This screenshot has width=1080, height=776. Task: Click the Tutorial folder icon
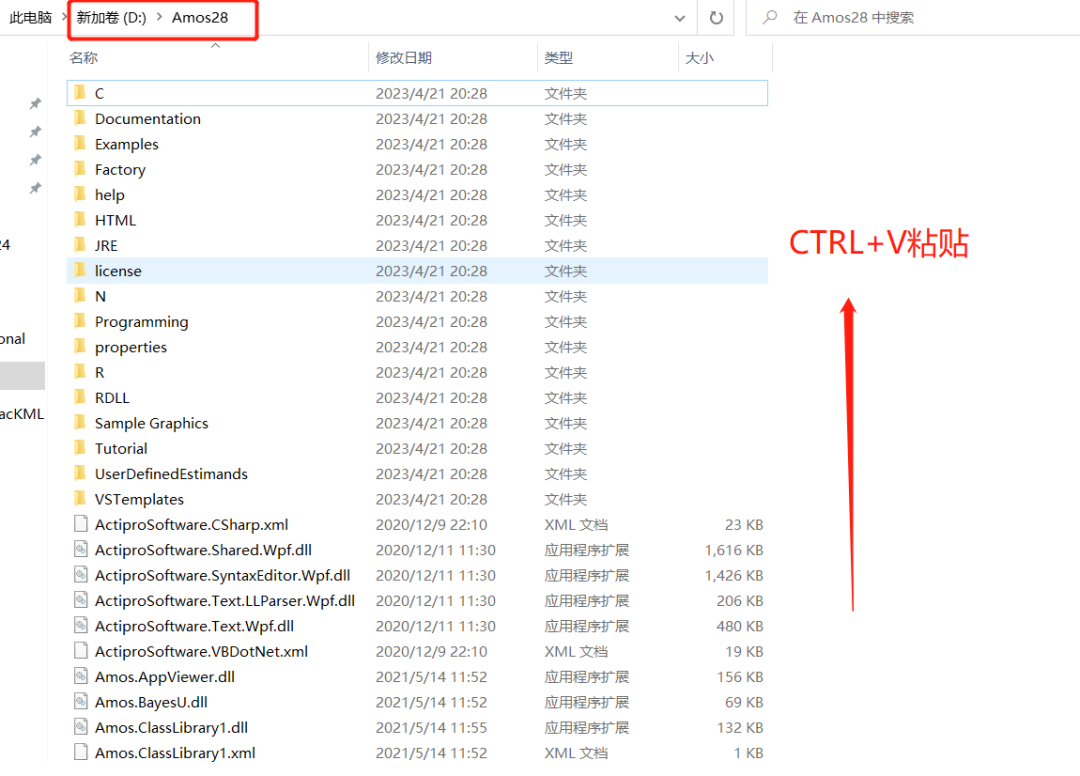[x=80, y=448]
